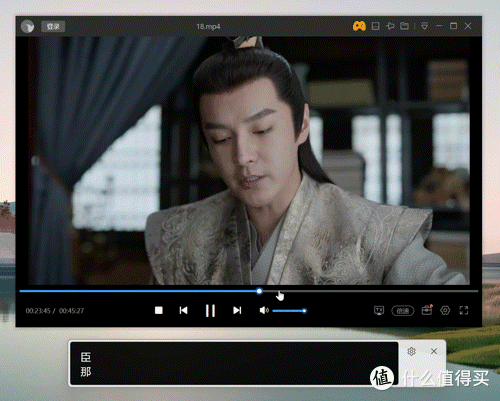Expand the main menu dropdown triangle
500x401 pixels.
[424, 26]
